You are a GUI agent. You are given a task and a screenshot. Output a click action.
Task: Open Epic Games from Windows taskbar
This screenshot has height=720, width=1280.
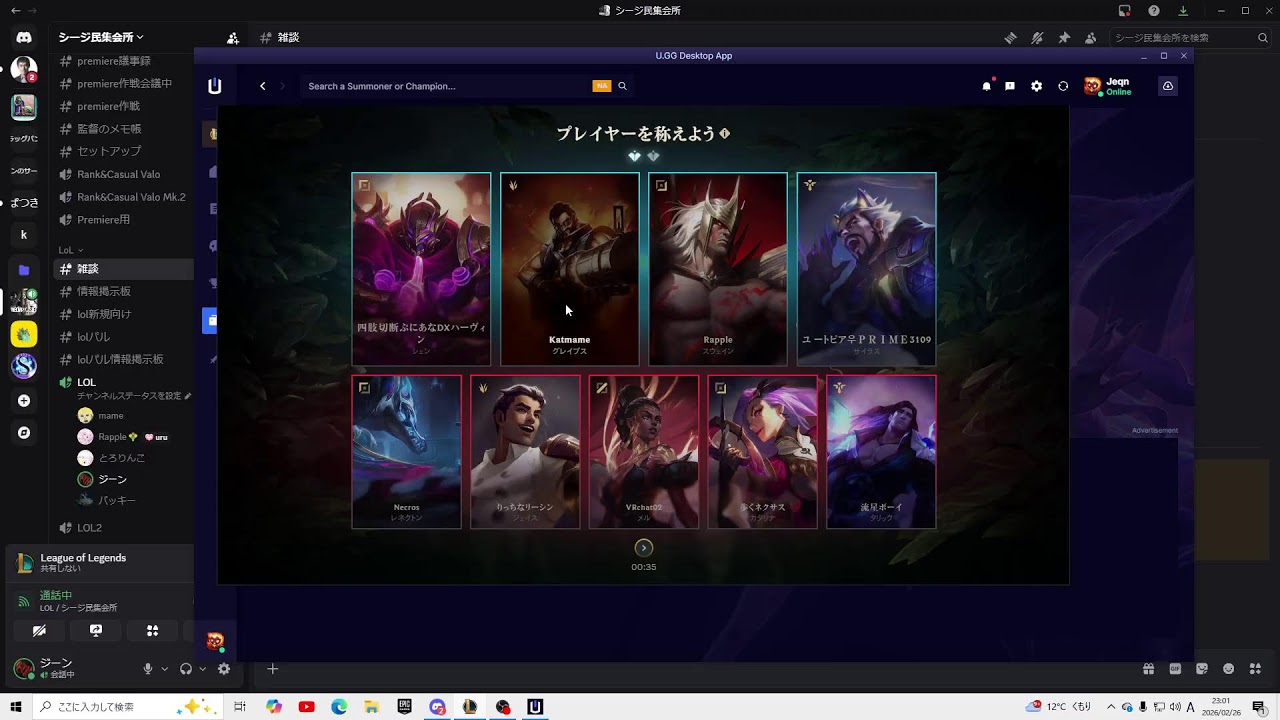click(404, 707)
